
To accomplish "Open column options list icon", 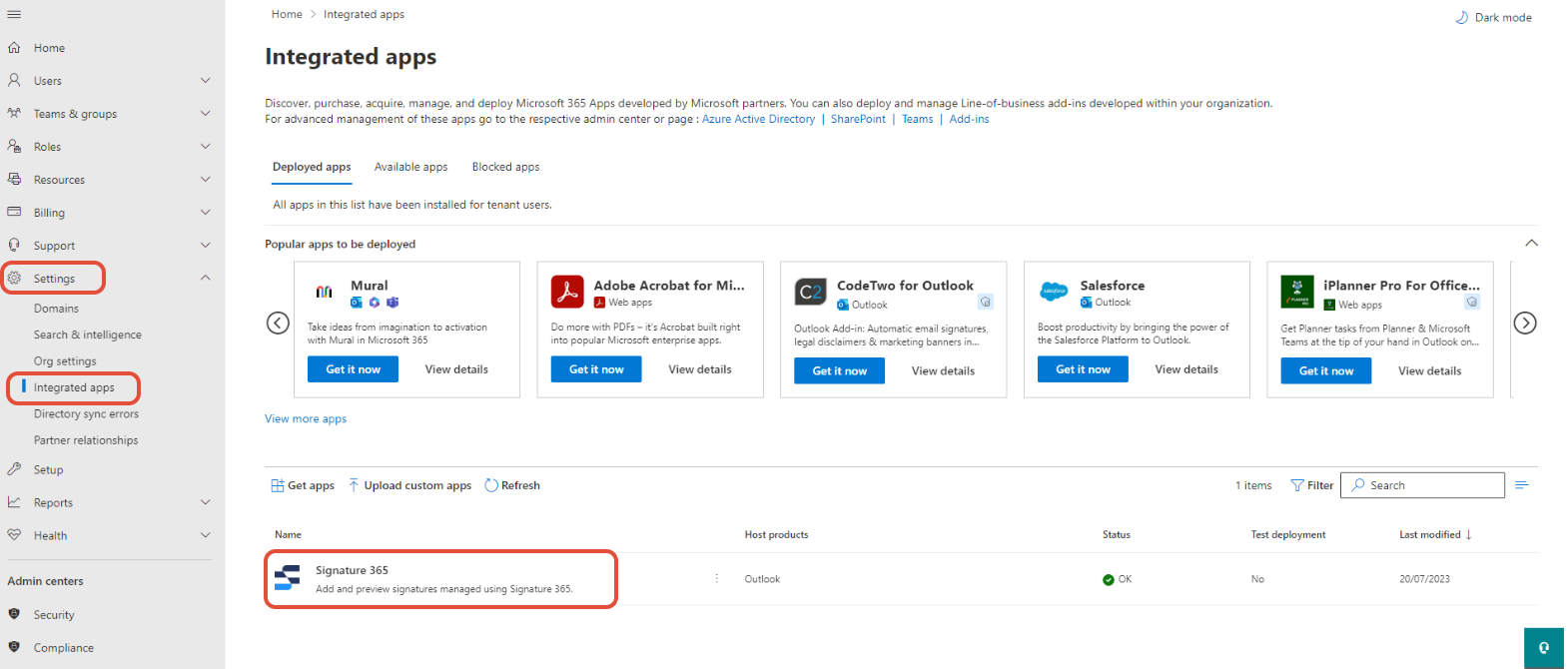I will [x=1522, y=485].
